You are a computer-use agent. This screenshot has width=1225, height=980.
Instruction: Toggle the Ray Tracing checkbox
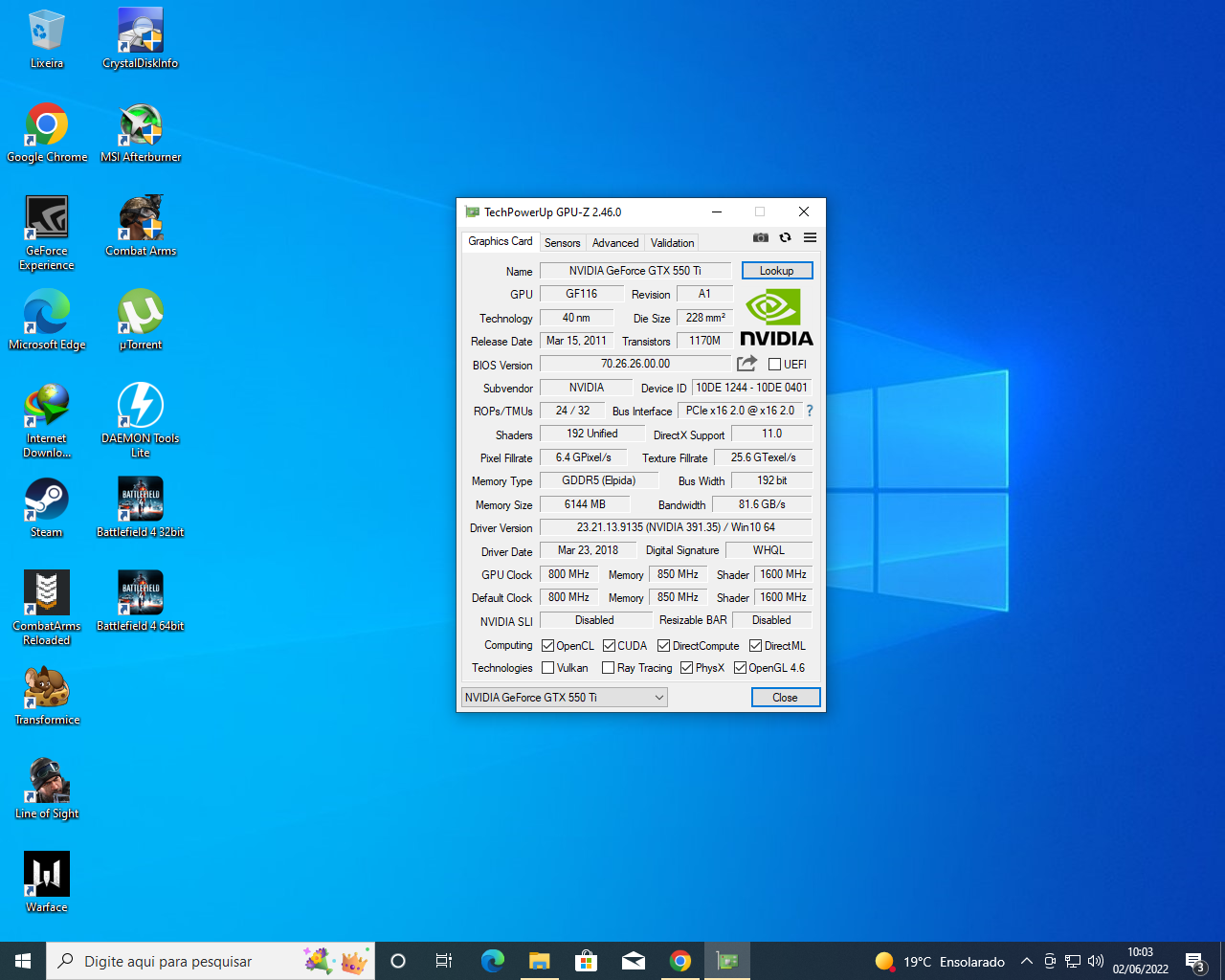tap(608, 668)
